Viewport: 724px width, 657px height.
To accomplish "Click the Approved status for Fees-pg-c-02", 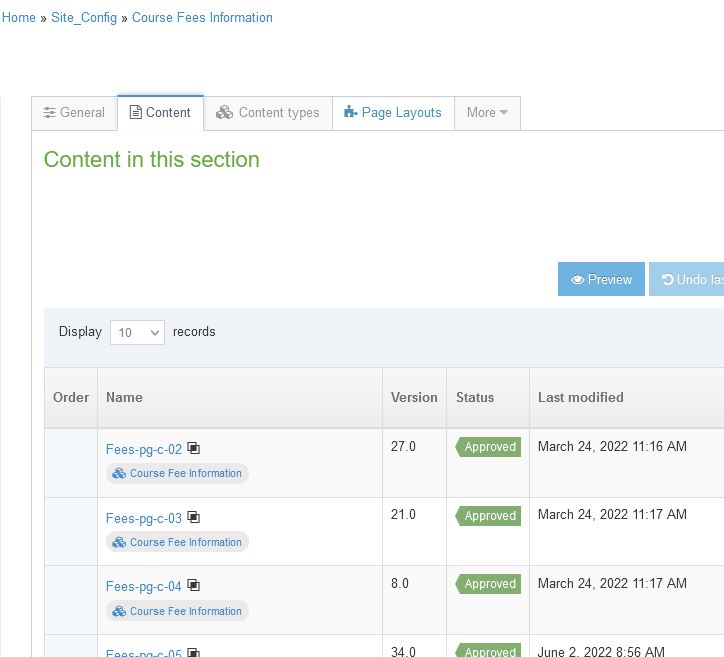I will (x=488, y=447).
